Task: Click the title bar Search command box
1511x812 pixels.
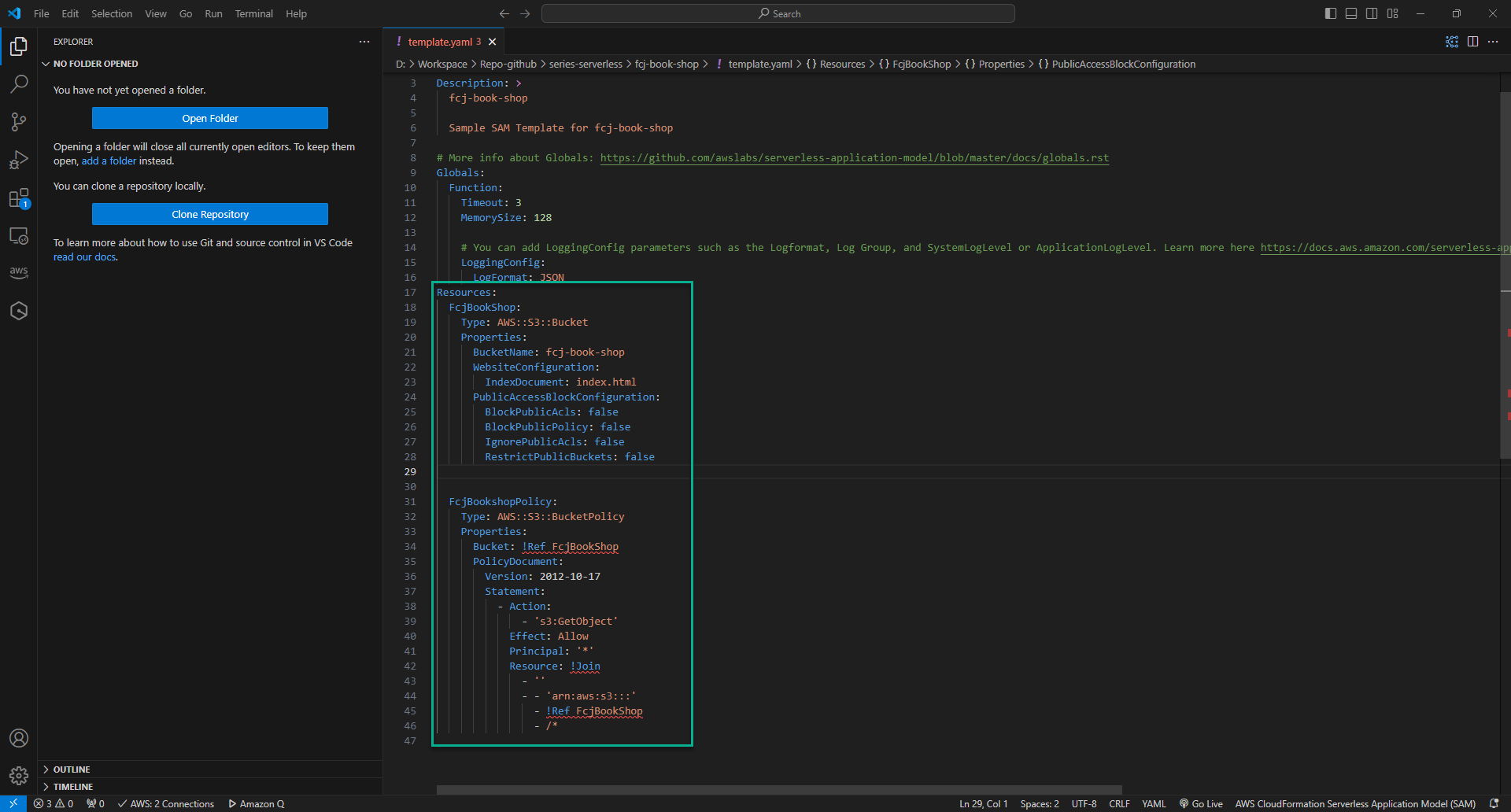Action: (x=778, y=13)
